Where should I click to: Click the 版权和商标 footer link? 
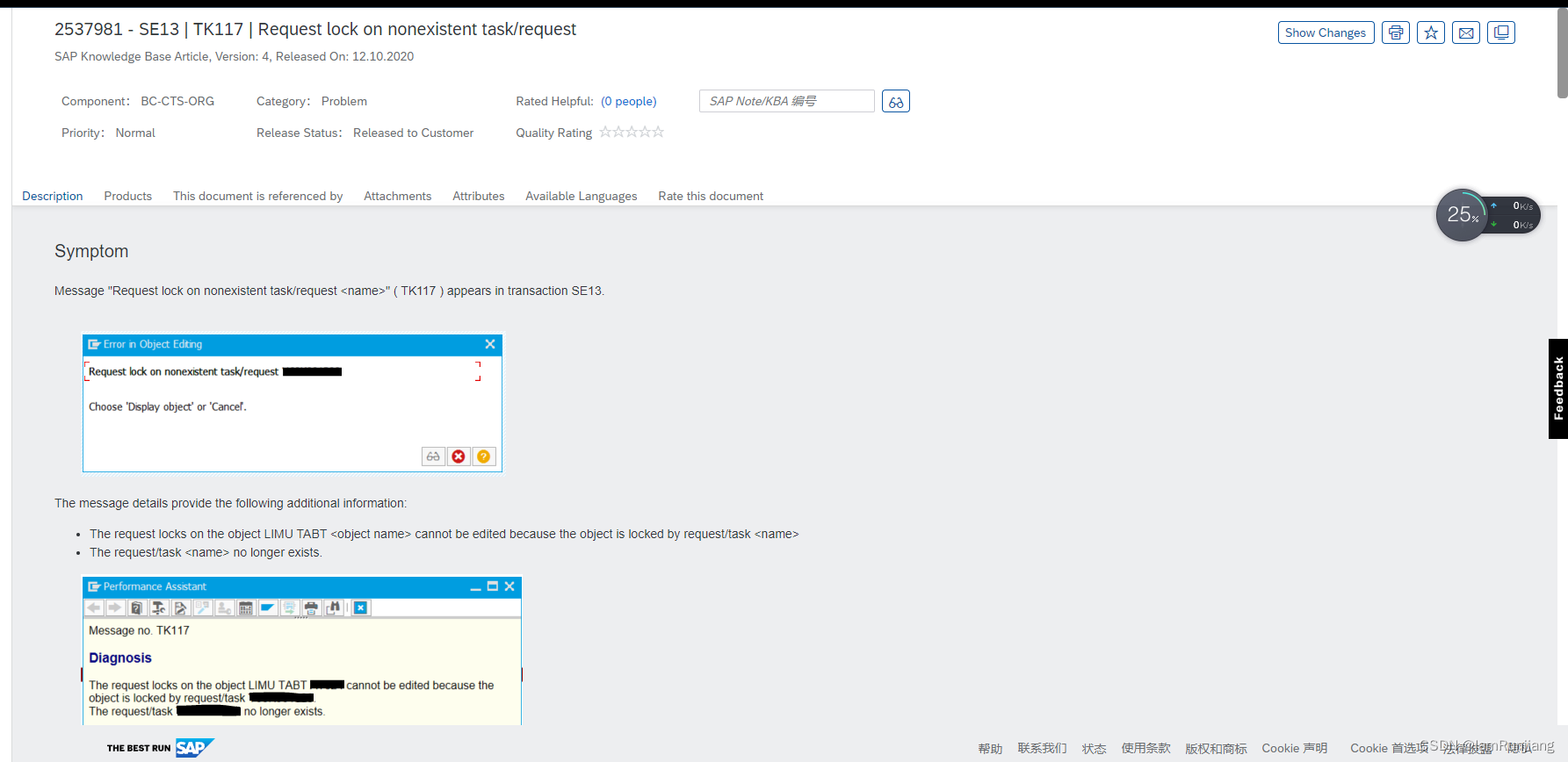point(1217,749)
